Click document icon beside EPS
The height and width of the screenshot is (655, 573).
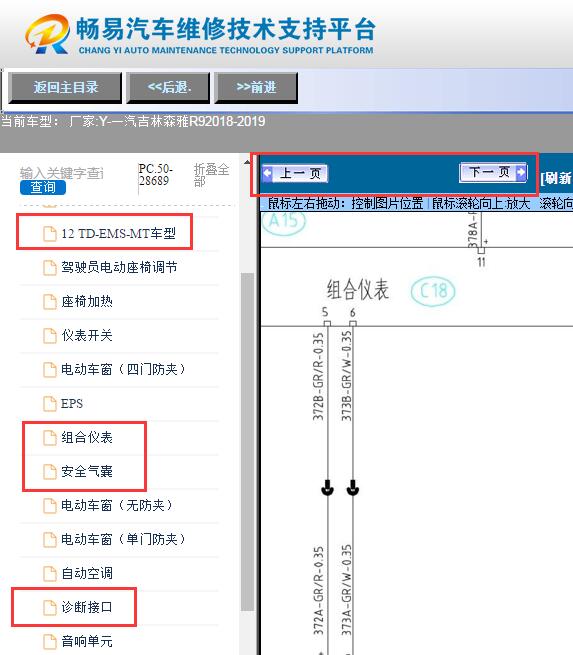pos(50,404)
